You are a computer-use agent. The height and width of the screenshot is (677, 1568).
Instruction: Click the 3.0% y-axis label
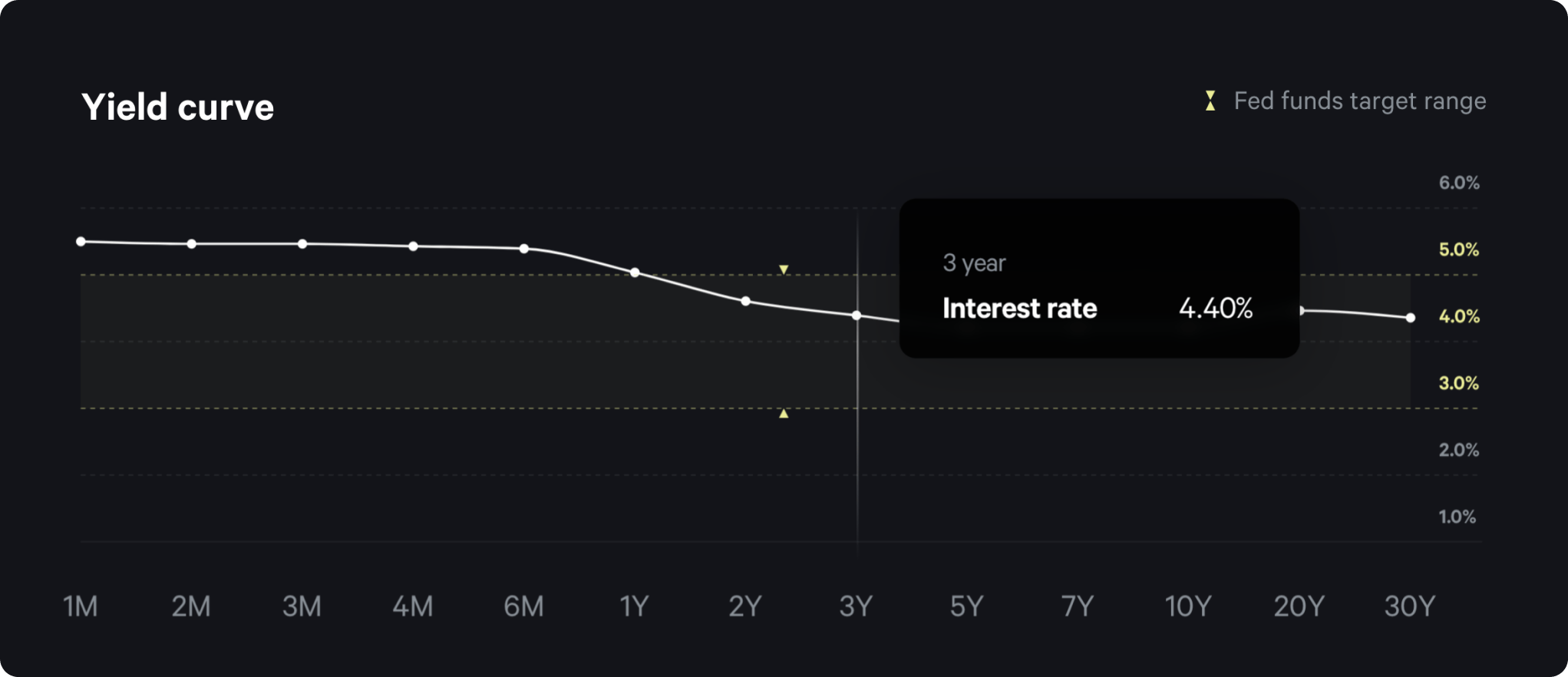(1458, 383)
